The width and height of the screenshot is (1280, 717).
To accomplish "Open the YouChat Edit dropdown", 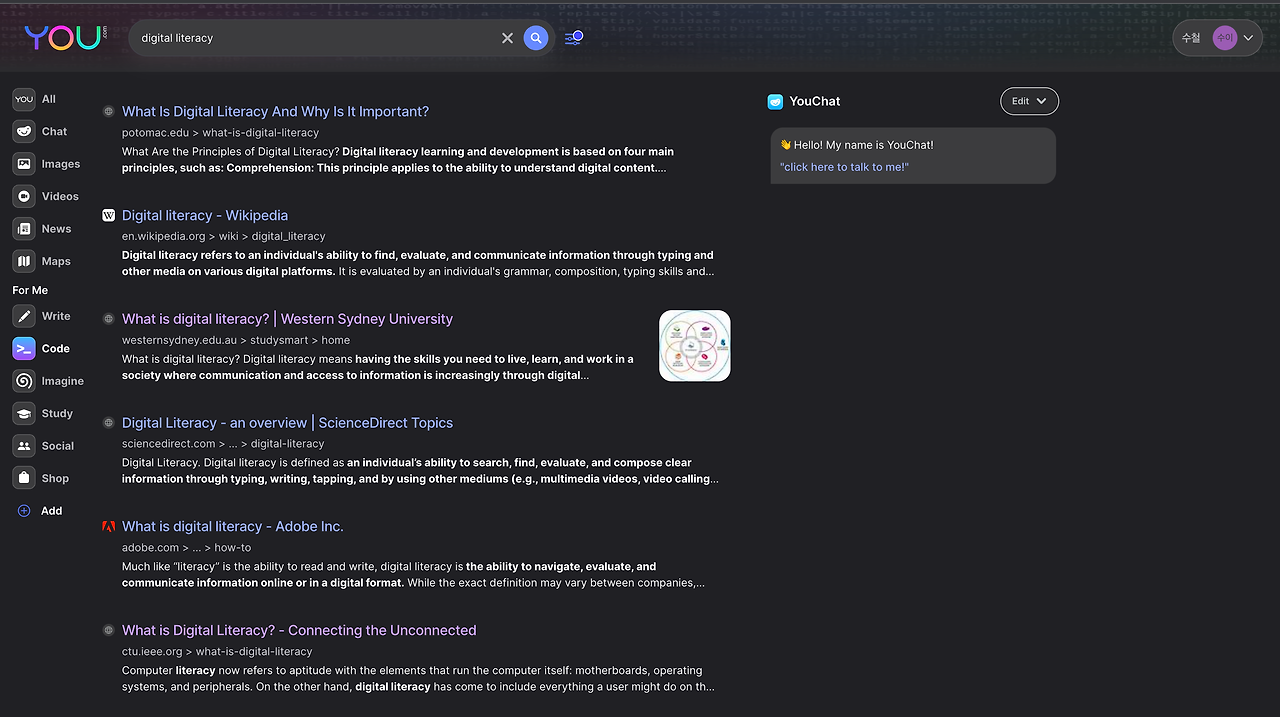I will 1029,101.
